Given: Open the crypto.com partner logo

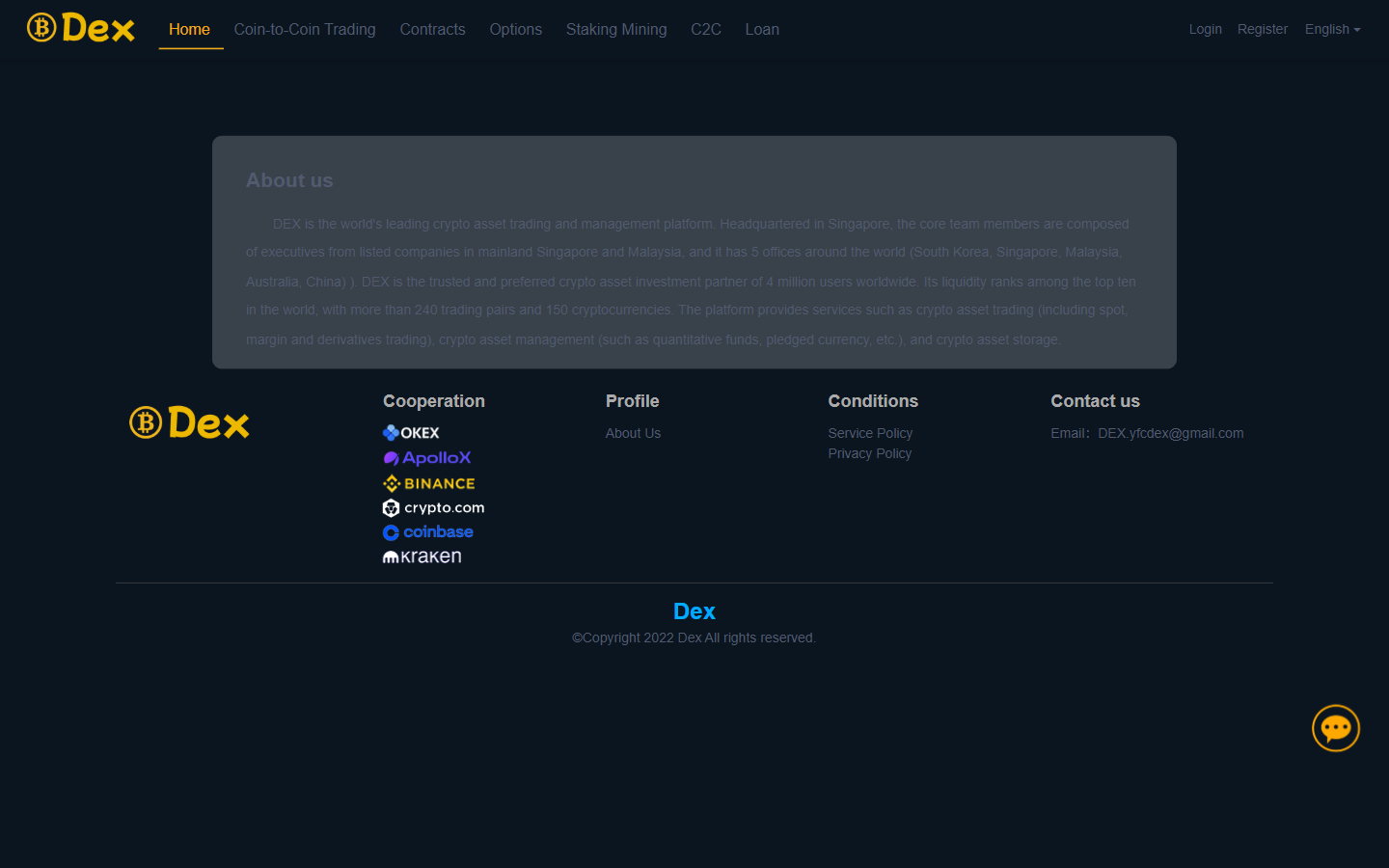Looking at the screenshot, I should click(434, 507).
